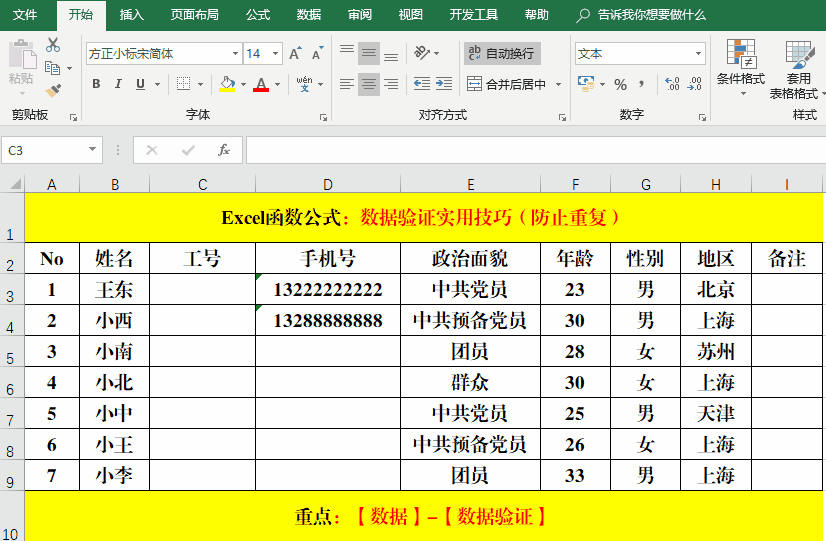
Task: Click the Increase Decimal icon
Action: tap(671, 84)
